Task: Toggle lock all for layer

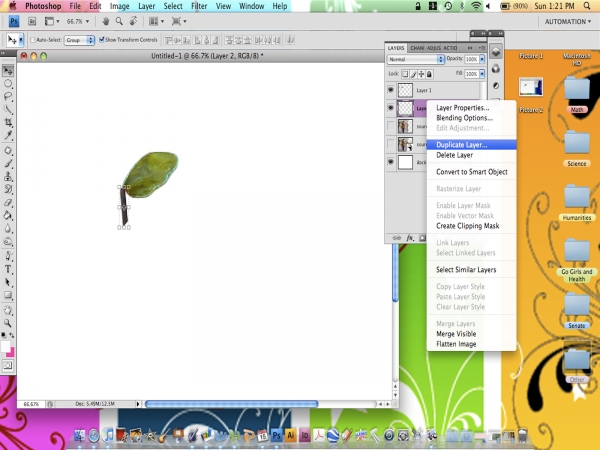Action: tap(429, 74)
